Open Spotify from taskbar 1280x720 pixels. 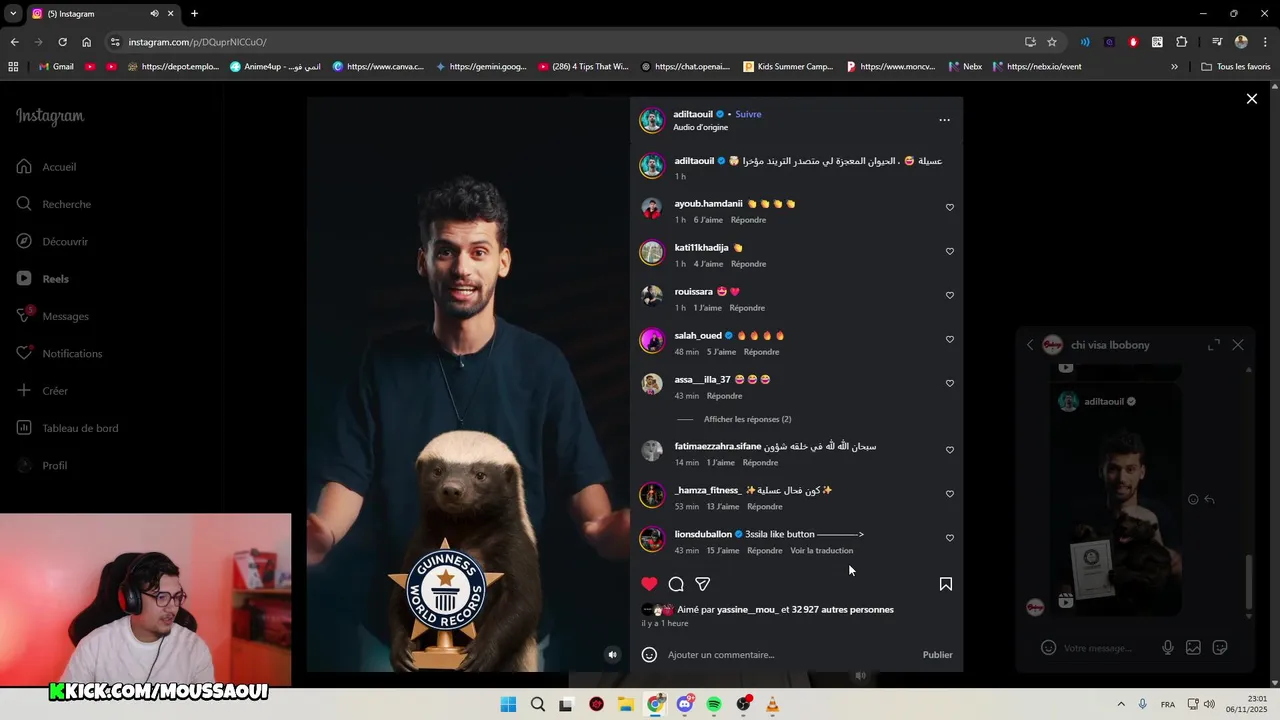point(714,705)
